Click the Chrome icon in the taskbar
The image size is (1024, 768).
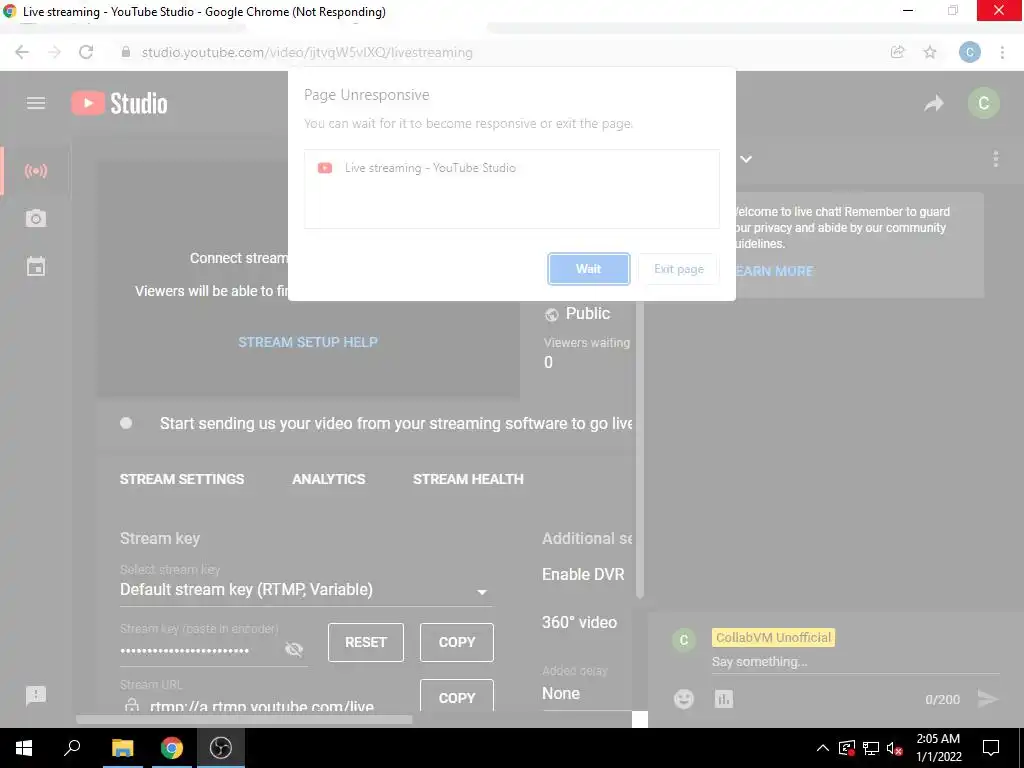[x=172, y=748]
